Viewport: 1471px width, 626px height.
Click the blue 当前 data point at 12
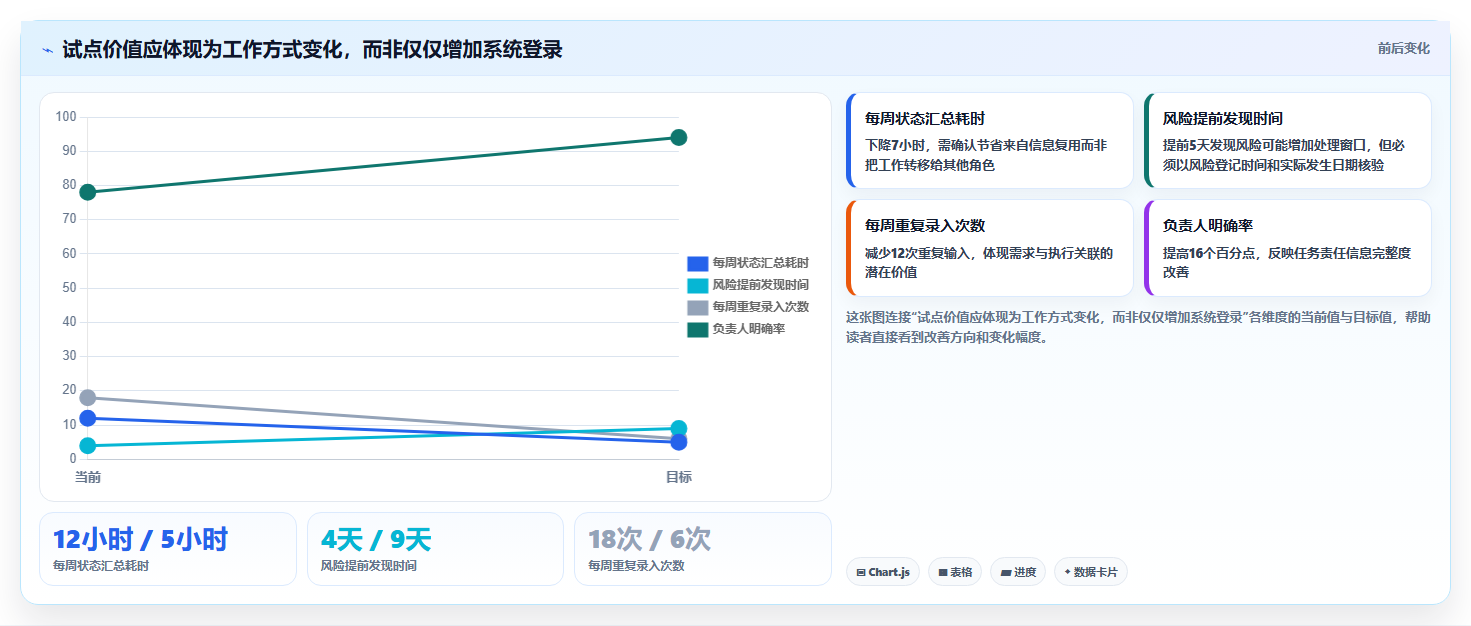click(x=88, y=418)
